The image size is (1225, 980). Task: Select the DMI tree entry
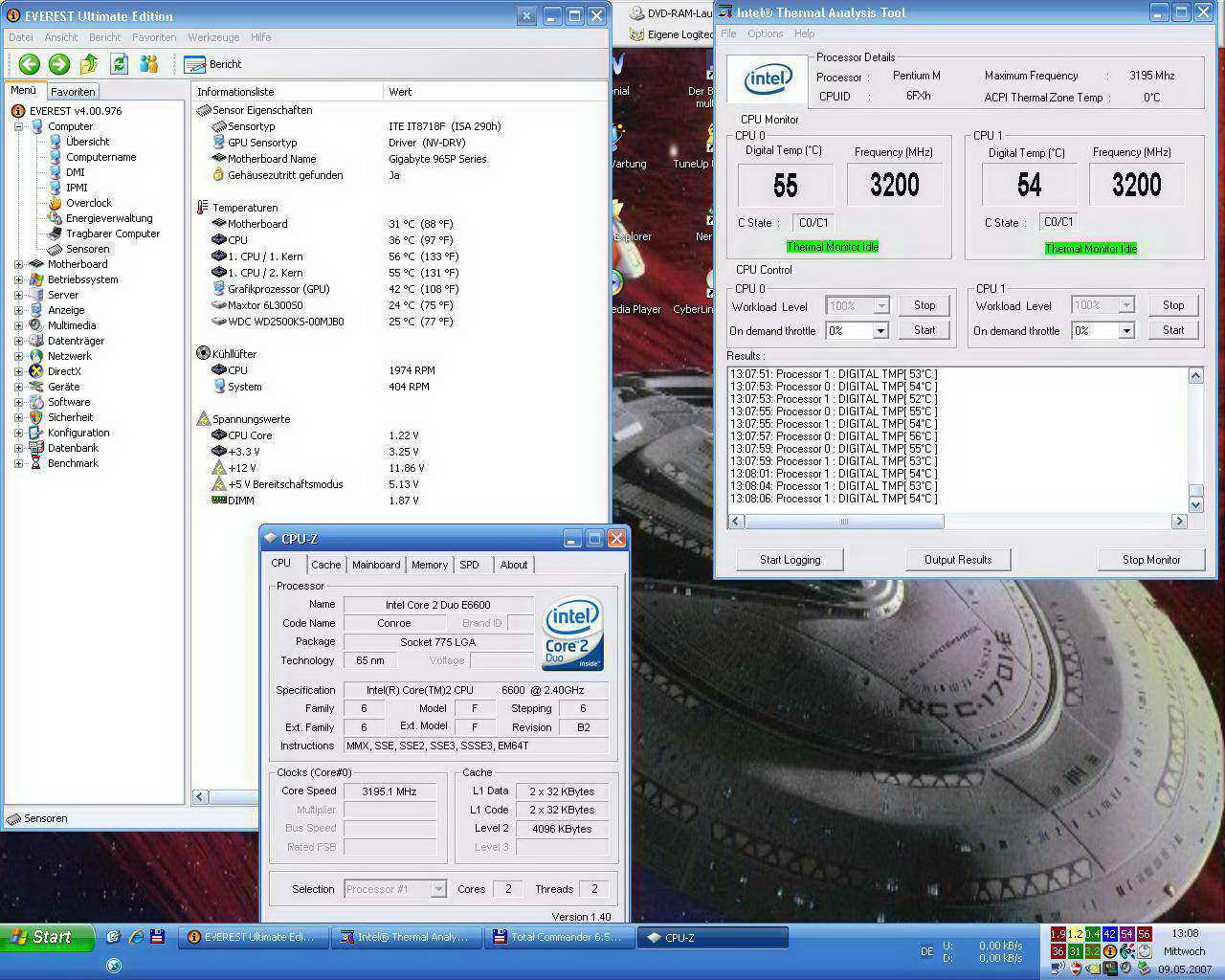tap(75, 172)
